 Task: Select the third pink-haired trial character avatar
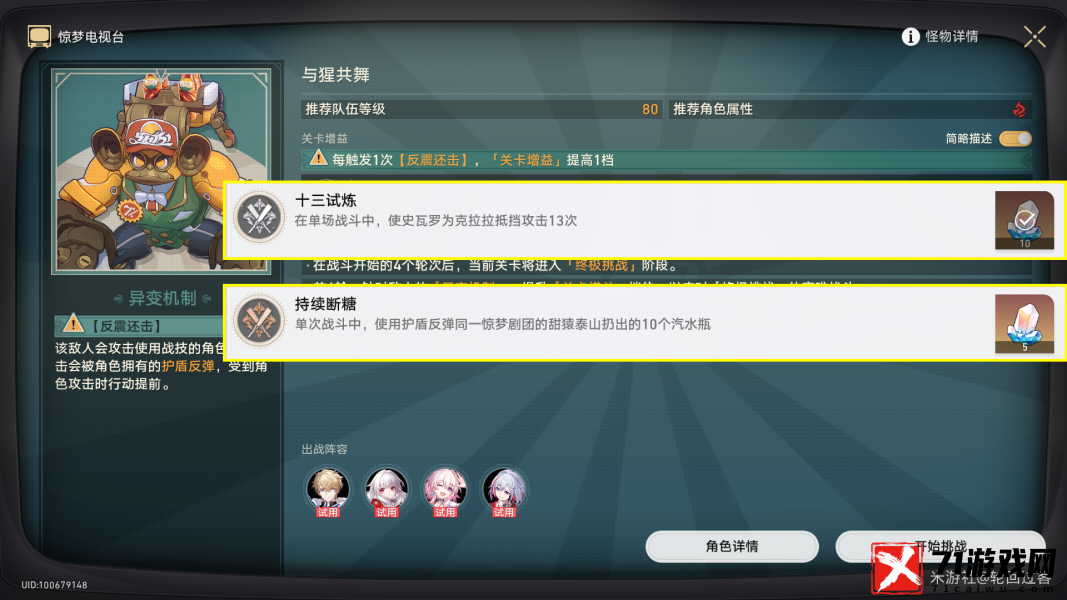[x=445, y=491]
